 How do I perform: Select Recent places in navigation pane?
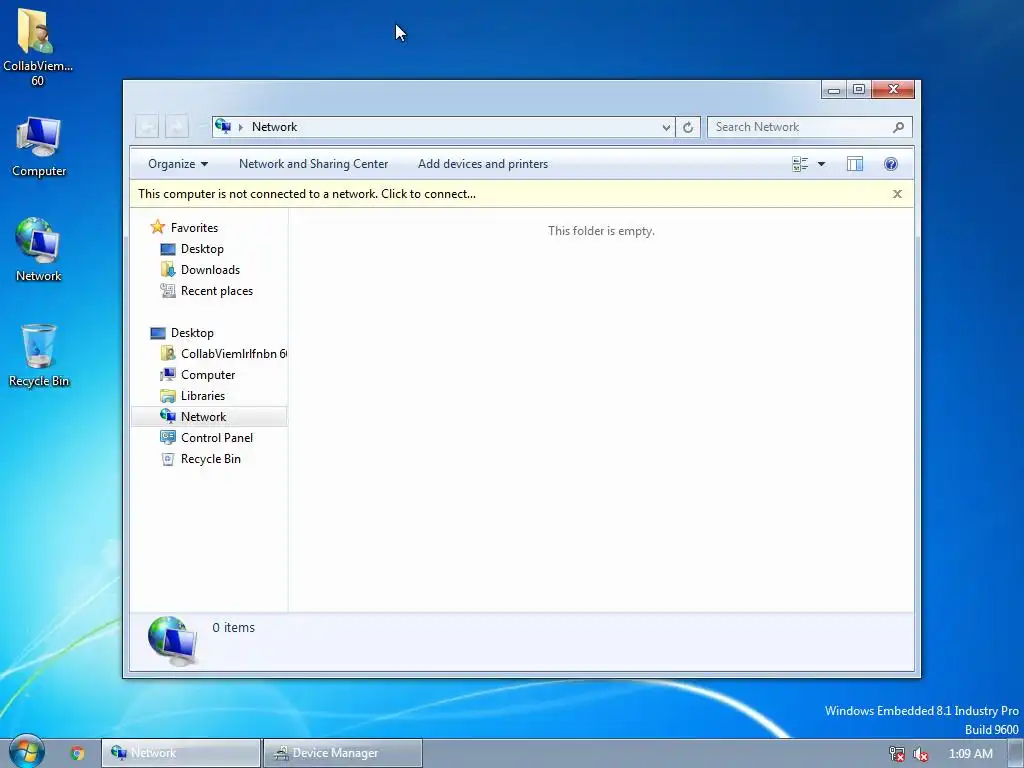pos(217,291)
